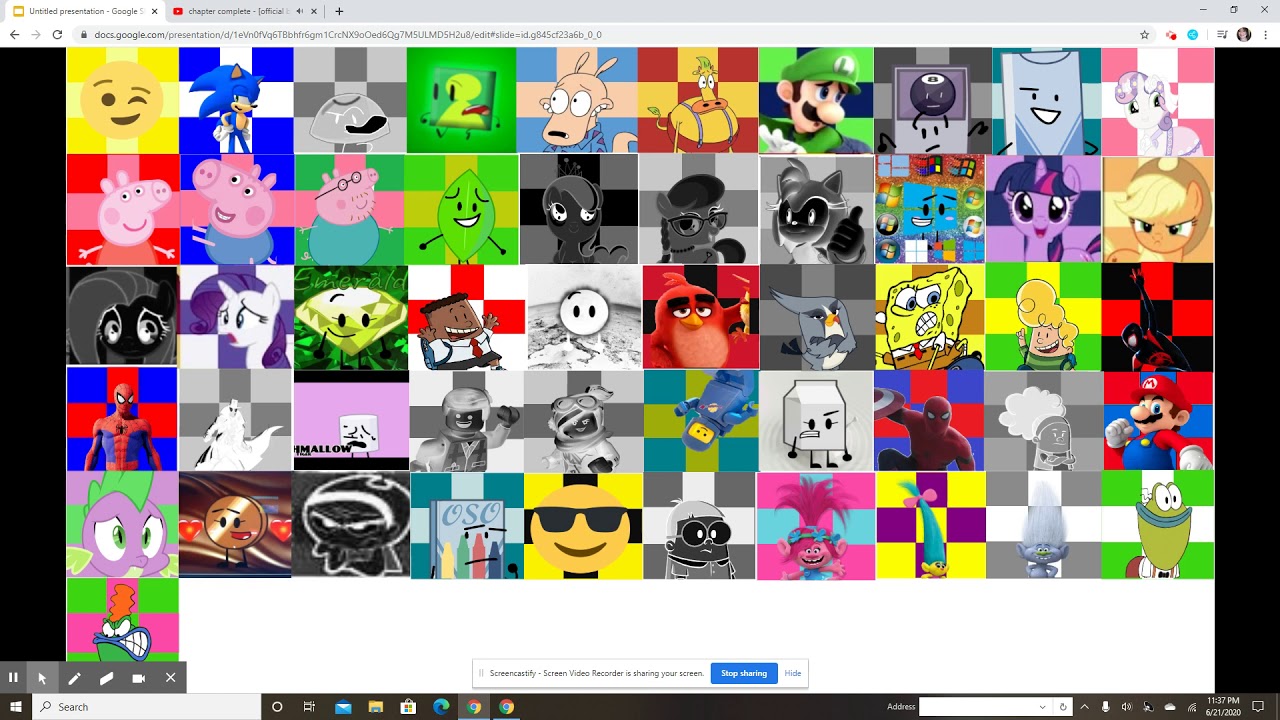Open the red extension icon in Chrome toolbar

click(1171, 34)
